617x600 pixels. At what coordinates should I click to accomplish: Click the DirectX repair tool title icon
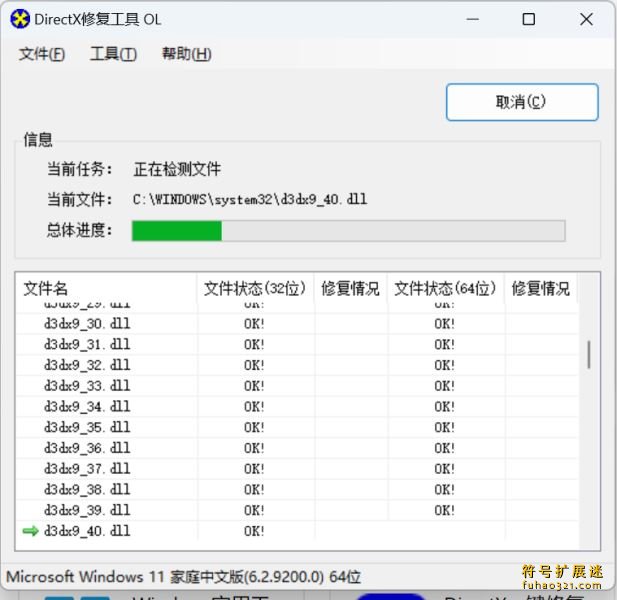tap(20, 19)
